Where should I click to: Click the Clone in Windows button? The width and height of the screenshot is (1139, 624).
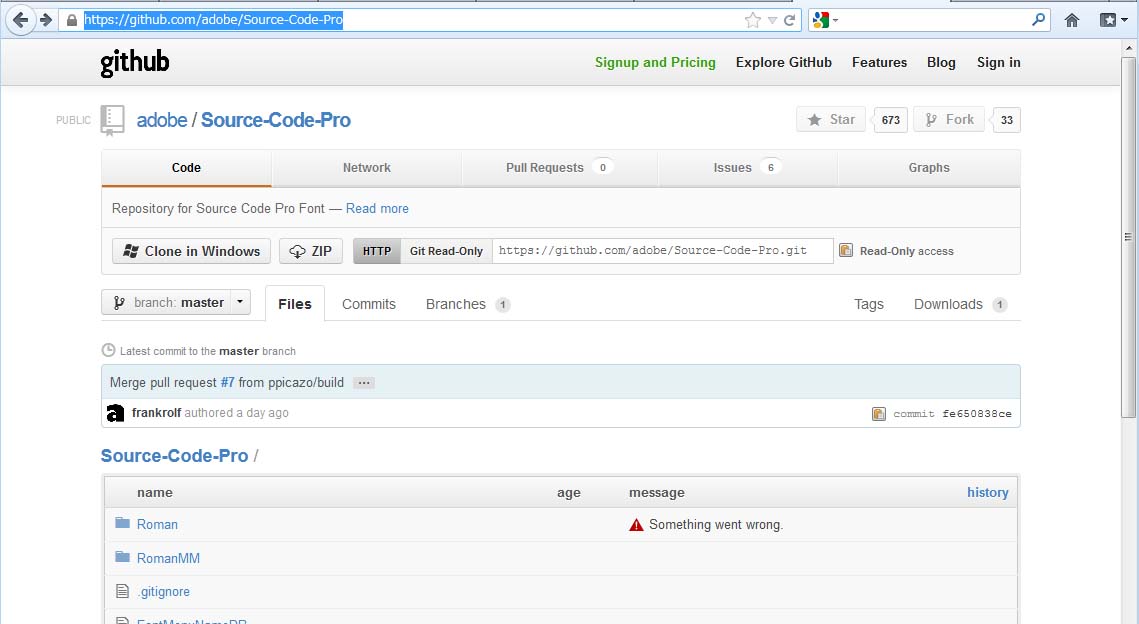192,251
